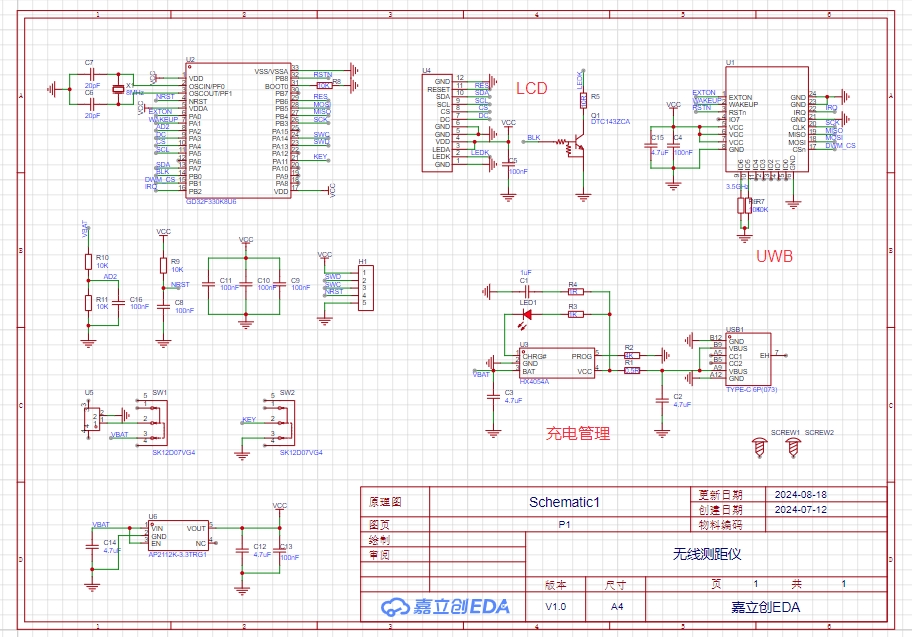
Task: Click resistor R9 10K pull-up
Action: (163, 266)
